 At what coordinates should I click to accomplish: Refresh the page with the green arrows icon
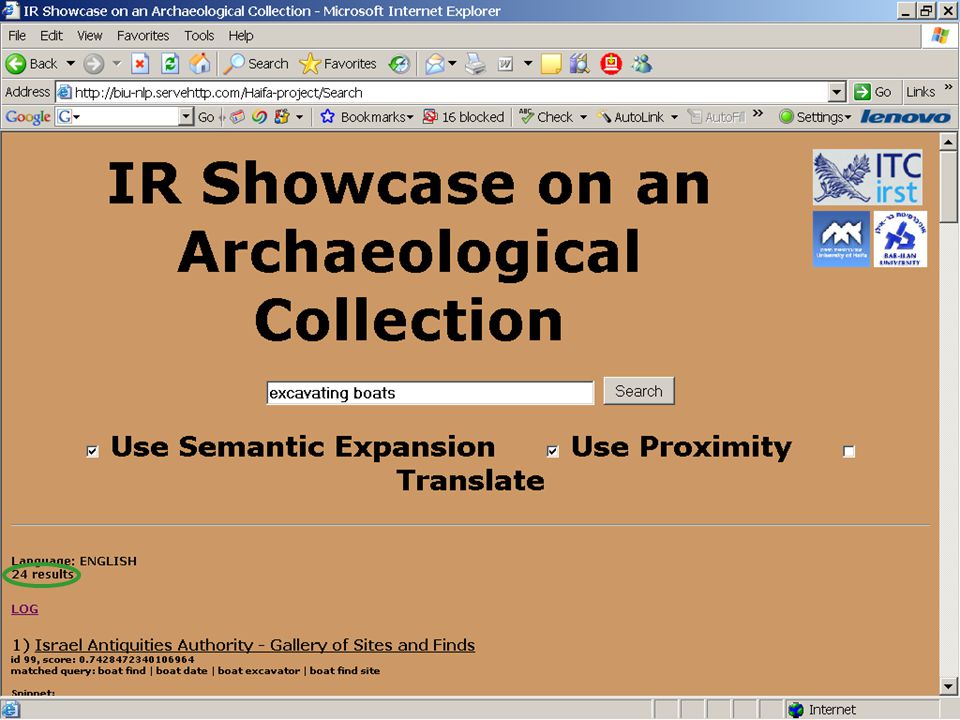(170, 64)
